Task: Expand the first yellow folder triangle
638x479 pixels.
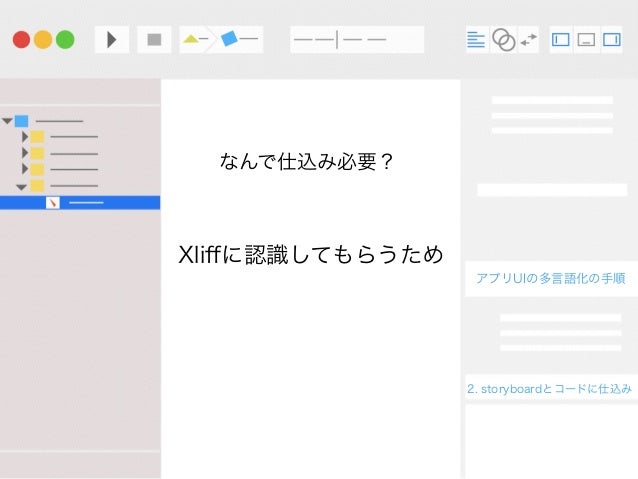Action: click(25, 137)
